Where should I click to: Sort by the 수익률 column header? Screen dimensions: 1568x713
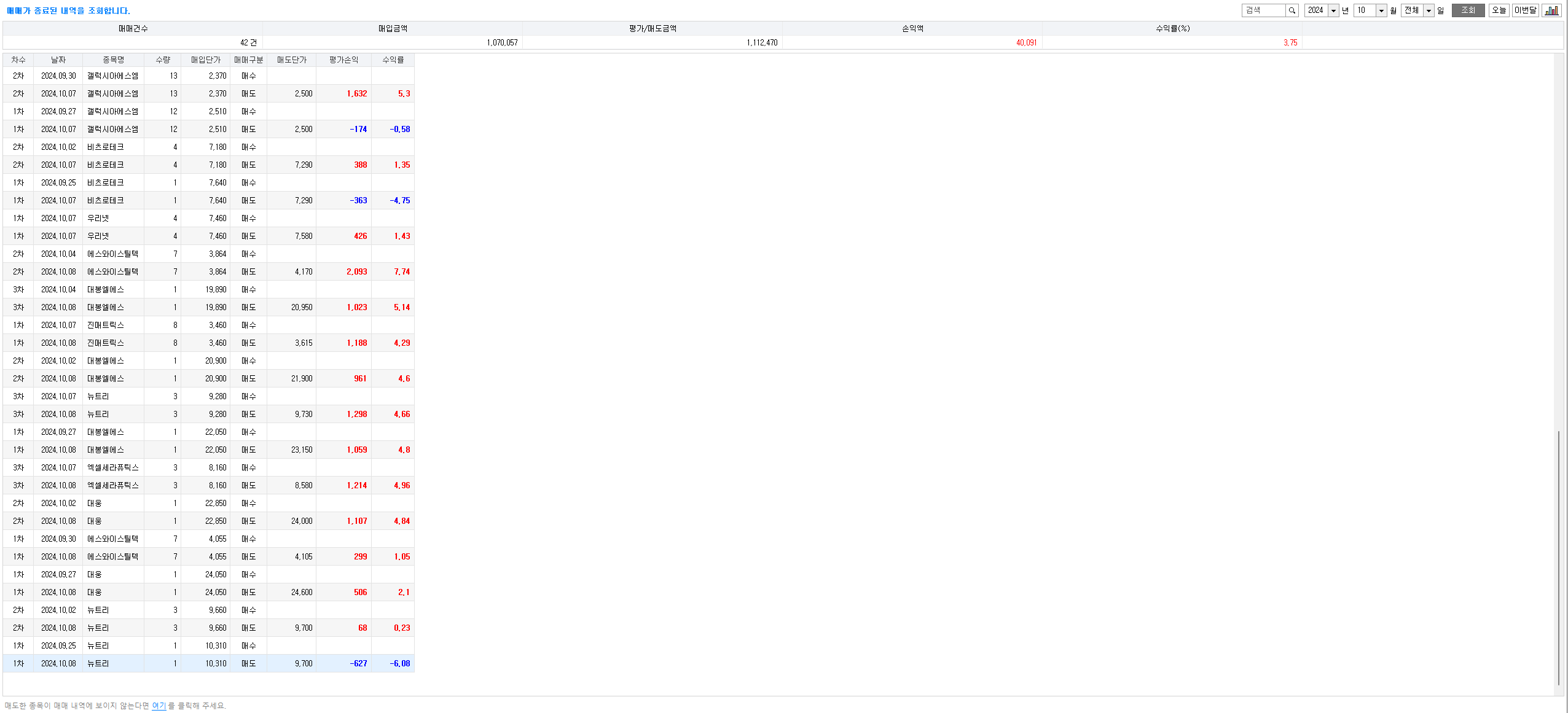(x=393, y=60)
